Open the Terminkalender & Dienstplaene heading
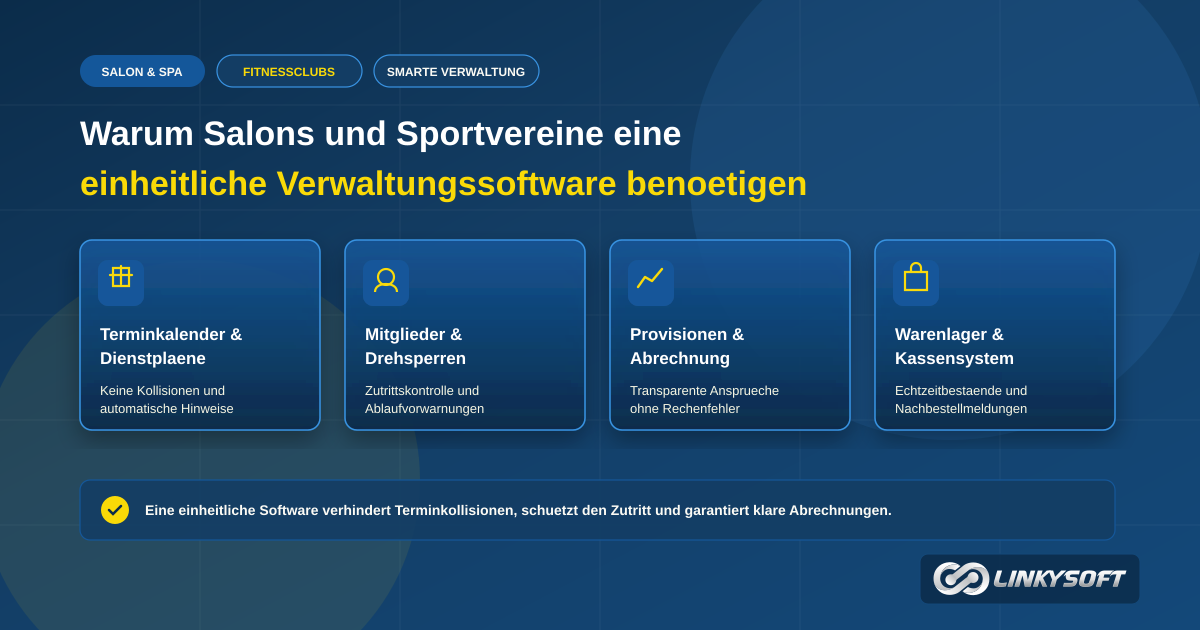The width and height of the screenshot is (1200, 630). pos(171,346)
